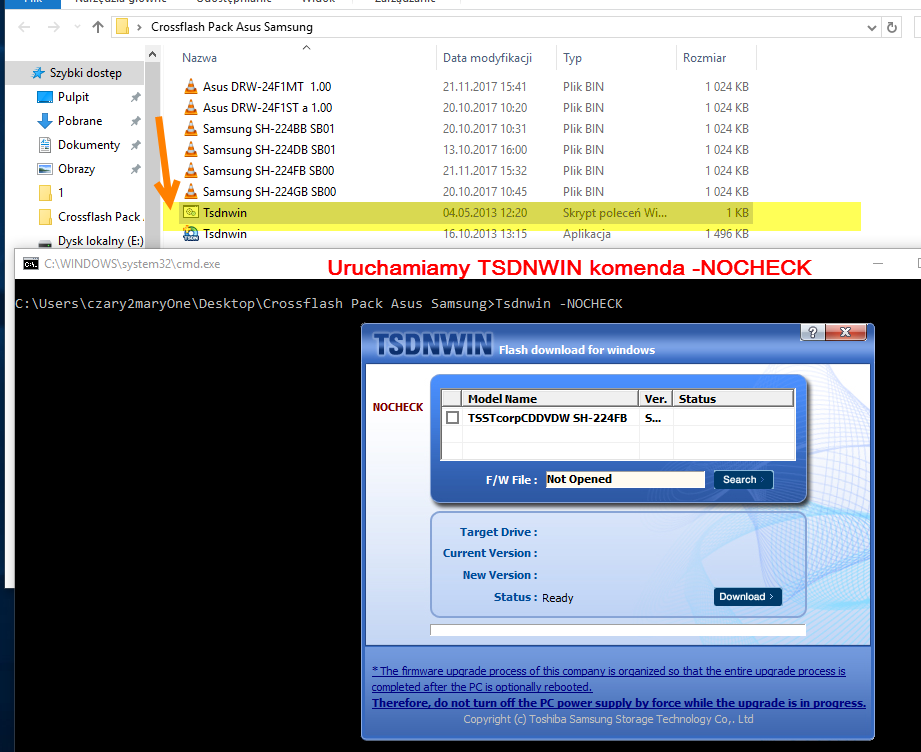Minimize the cmd.exe window

[878, 264]
